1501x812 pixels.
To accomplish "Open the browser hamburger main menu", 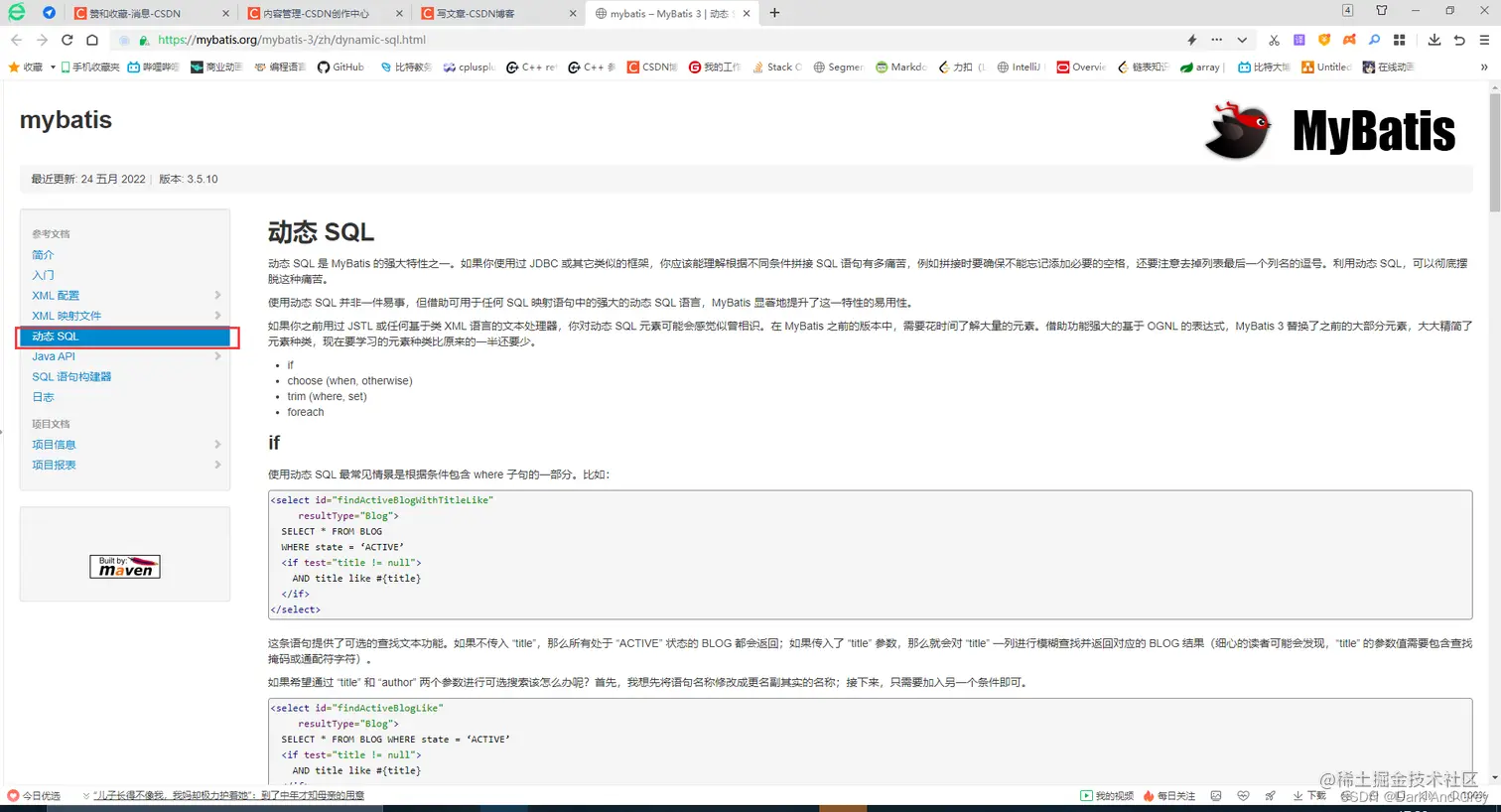I will 1484,40.
